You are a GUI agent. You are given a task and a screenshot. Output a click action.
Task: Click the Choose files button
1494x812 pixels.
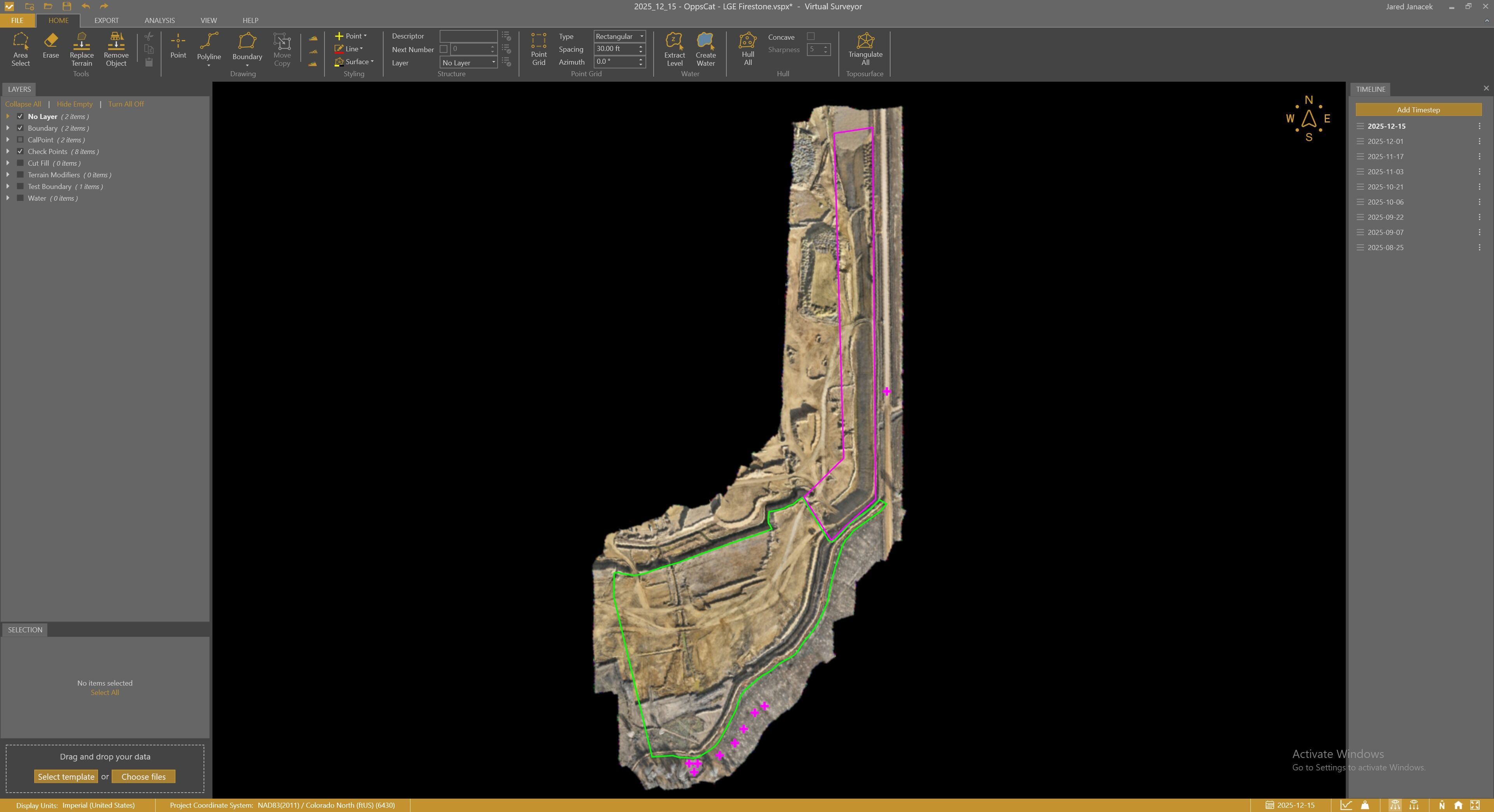pyautogui.click(x=143, y=777)
